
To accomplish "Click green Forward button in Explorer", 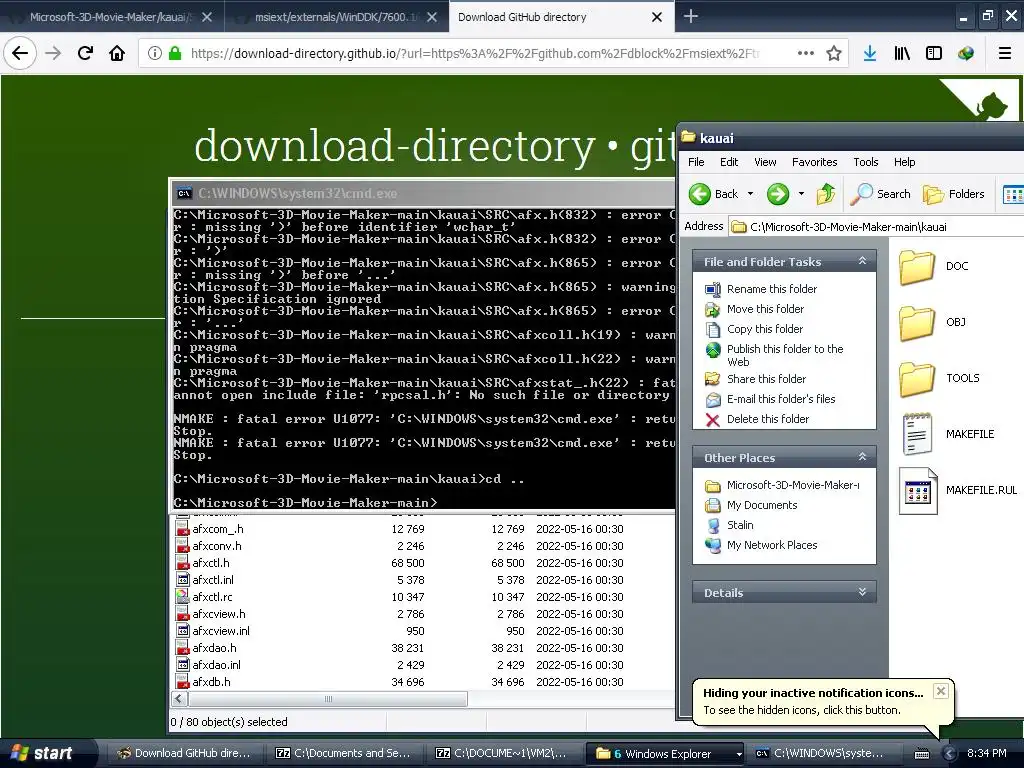I will click(x=778, y=194).
